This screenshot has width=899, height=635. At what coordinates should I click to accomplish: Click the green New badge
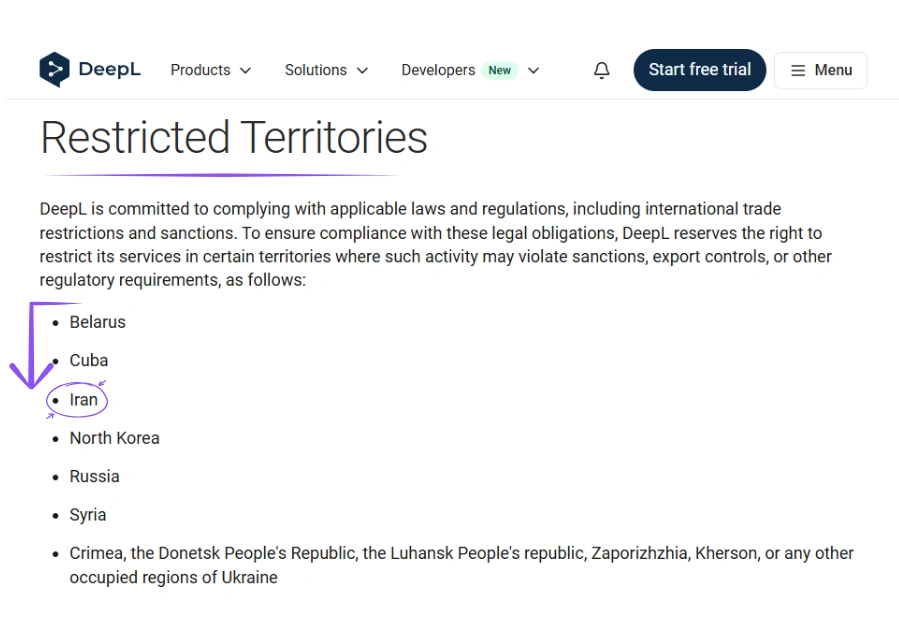point(499,70)
